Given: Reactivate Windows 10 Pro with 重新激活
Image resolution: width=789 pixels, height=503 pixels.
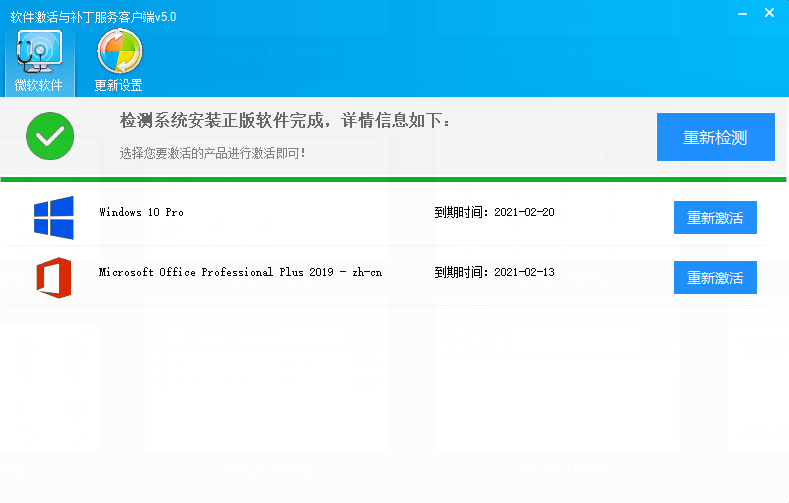Looking at the screenshot, I should tap(715, 217).
